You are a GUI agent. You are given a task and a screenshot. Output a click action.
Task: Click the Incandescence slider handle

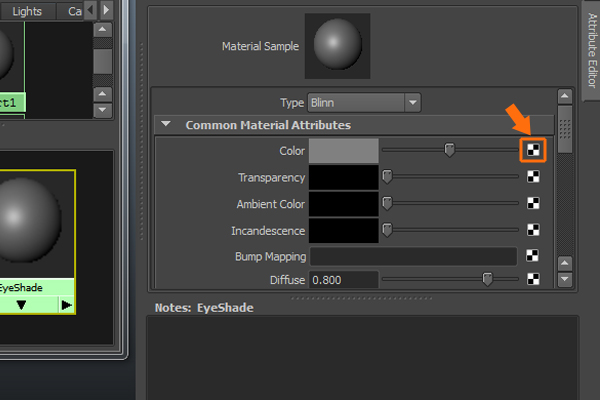387,230
